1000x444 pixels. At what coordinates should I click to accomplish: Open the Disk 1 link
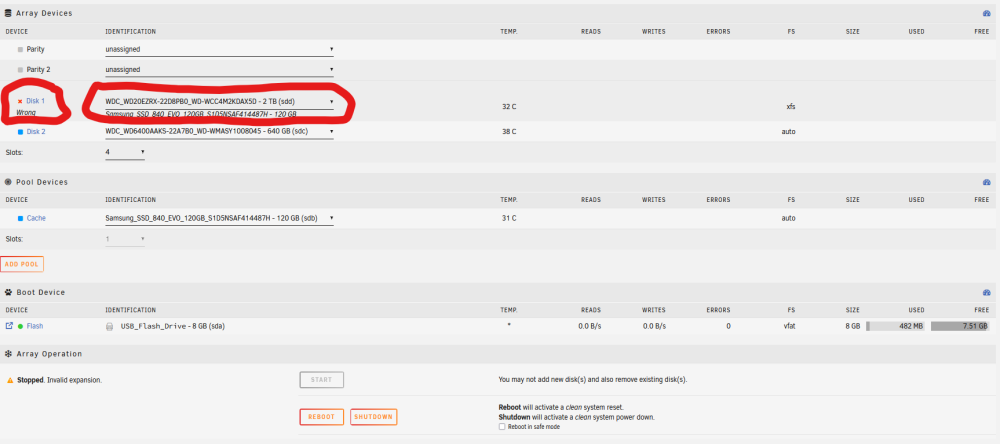pyautogui.click(x=36, y=101)
